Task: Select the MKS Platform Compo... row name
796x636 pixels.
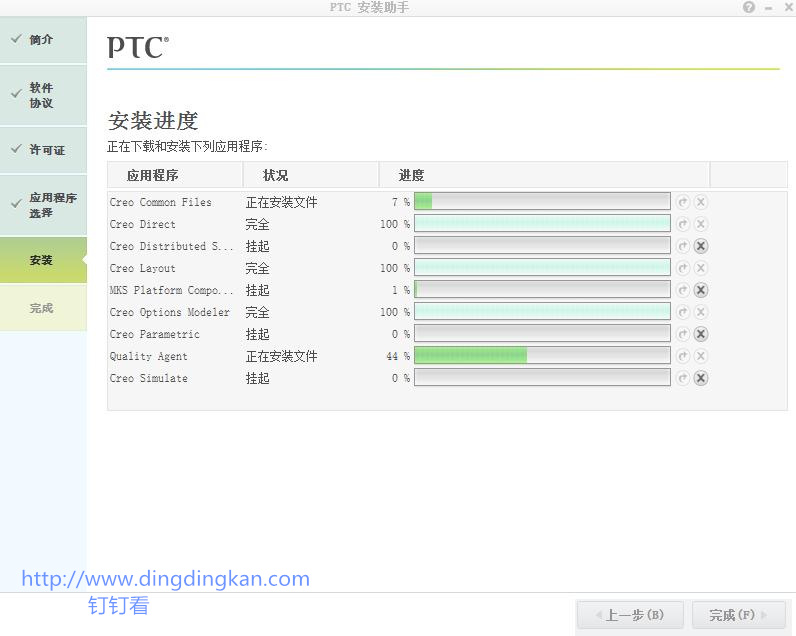Action: click(172, 290)
